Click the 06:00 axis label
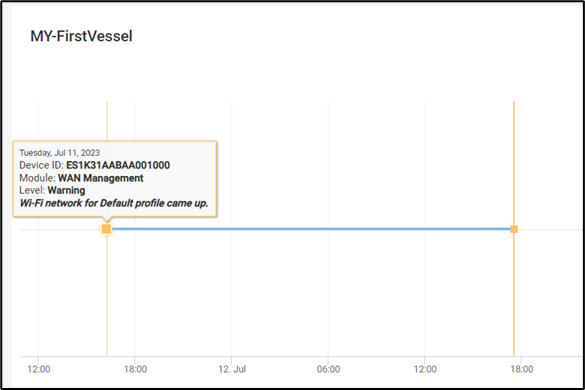 pyautogui.click(x=328, y=369)
